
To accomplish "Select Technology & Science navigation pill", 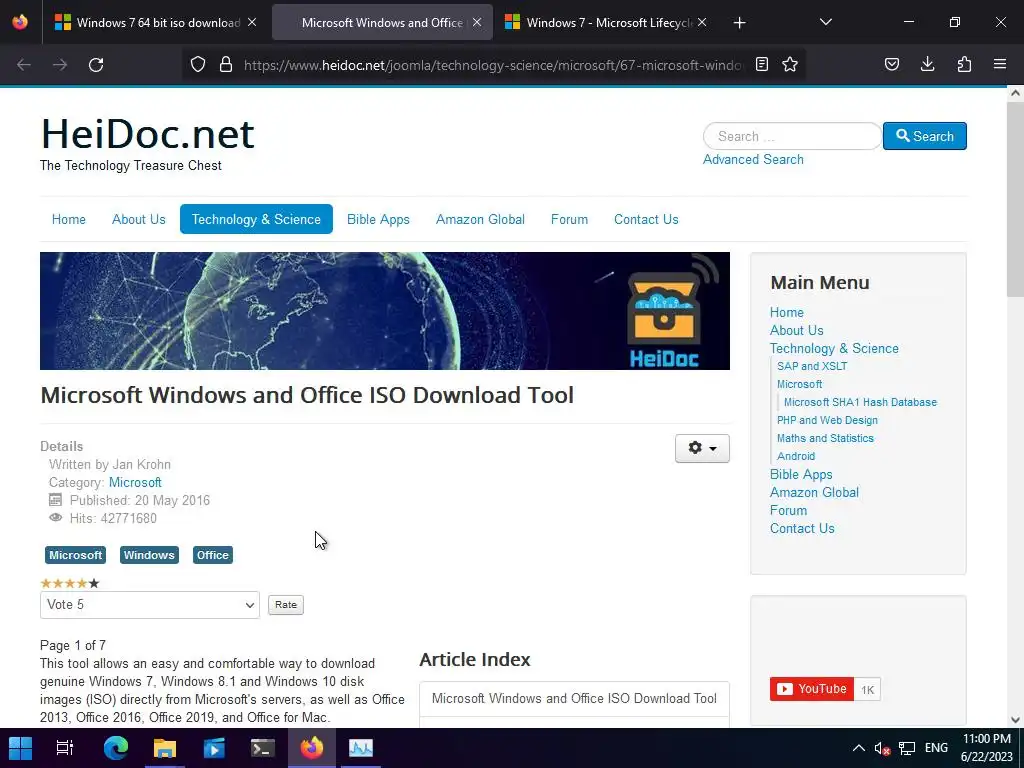I will (256, 219).
